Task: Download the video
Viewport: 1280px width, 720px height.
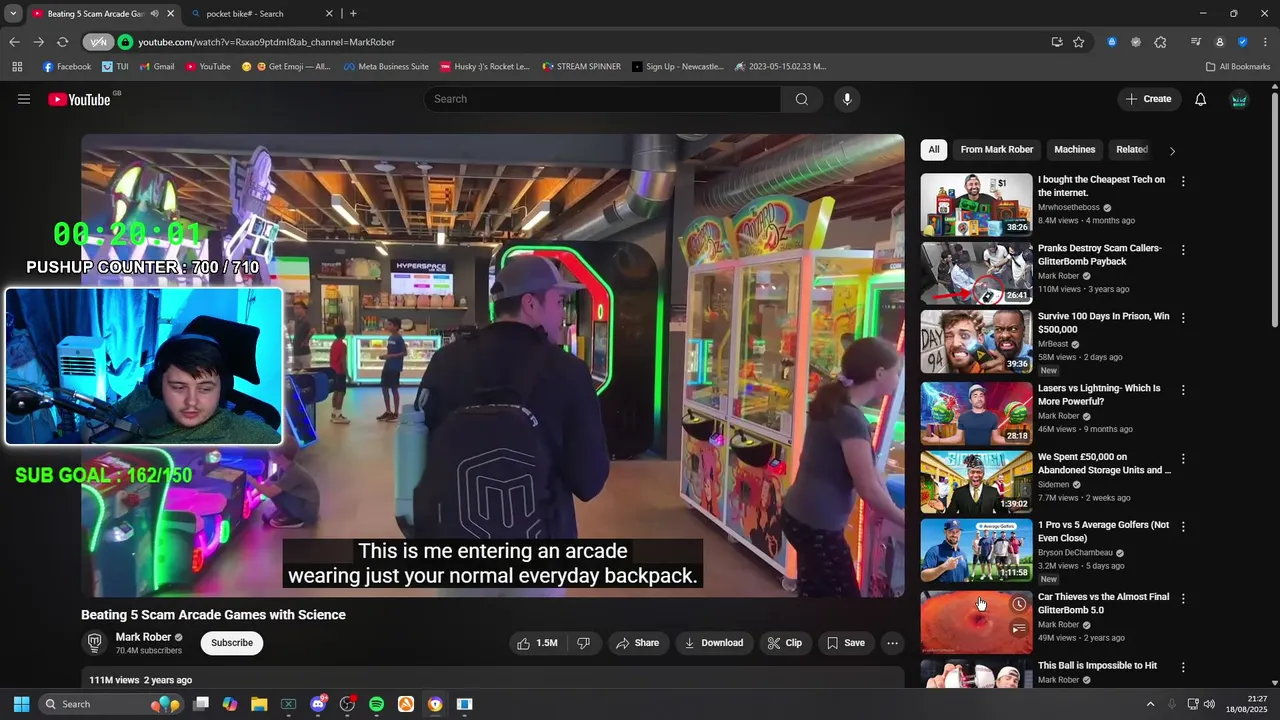Action: [714, 643]
